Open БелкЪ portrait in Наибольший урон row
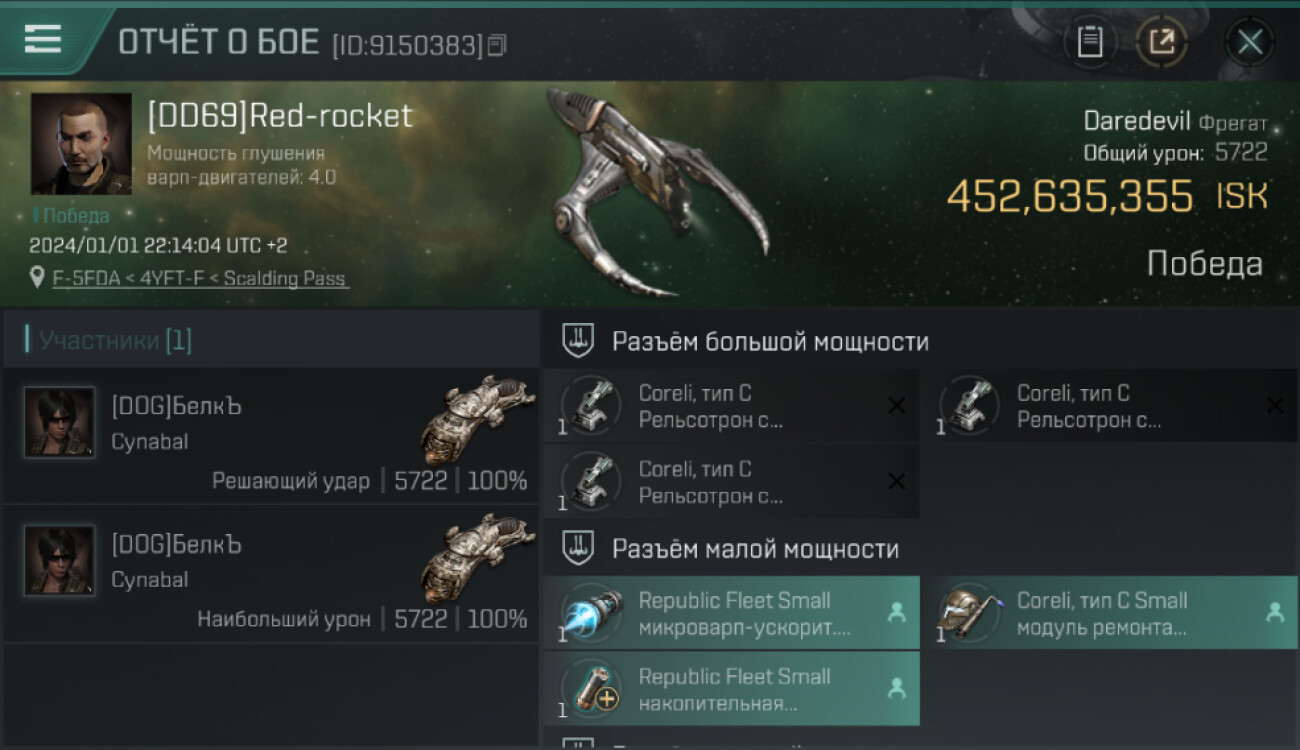1300x750 pixels. tap(60, 560)
